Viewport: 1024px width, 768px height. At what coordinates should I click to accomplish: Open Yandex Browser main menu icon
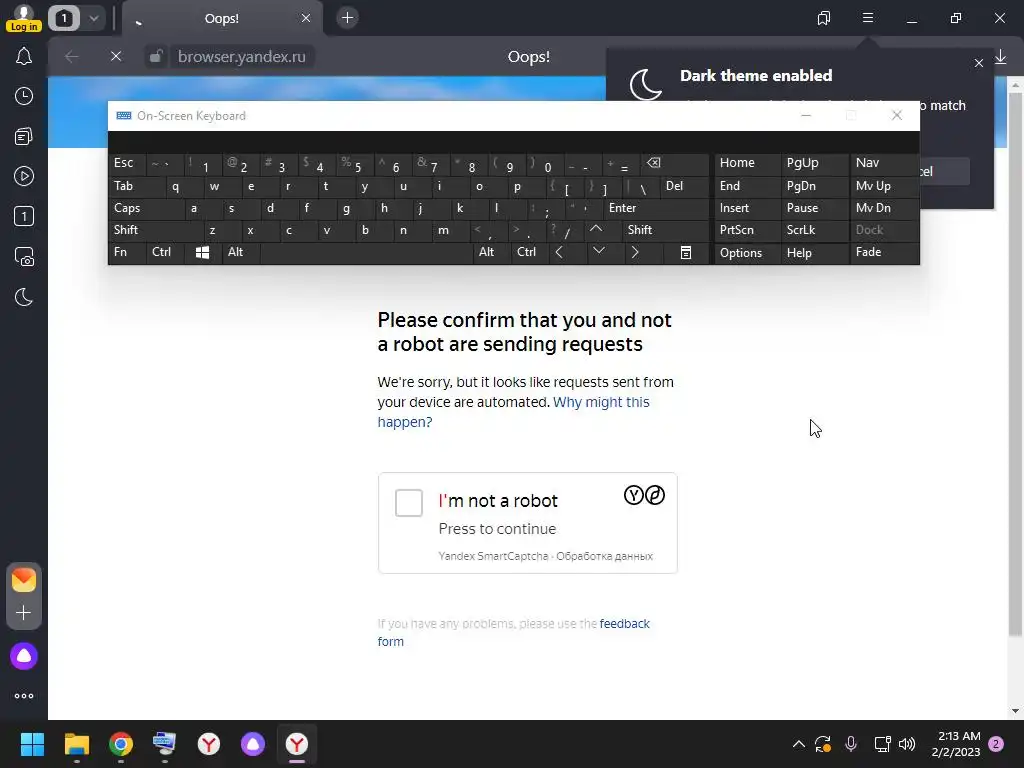point(868,18)
